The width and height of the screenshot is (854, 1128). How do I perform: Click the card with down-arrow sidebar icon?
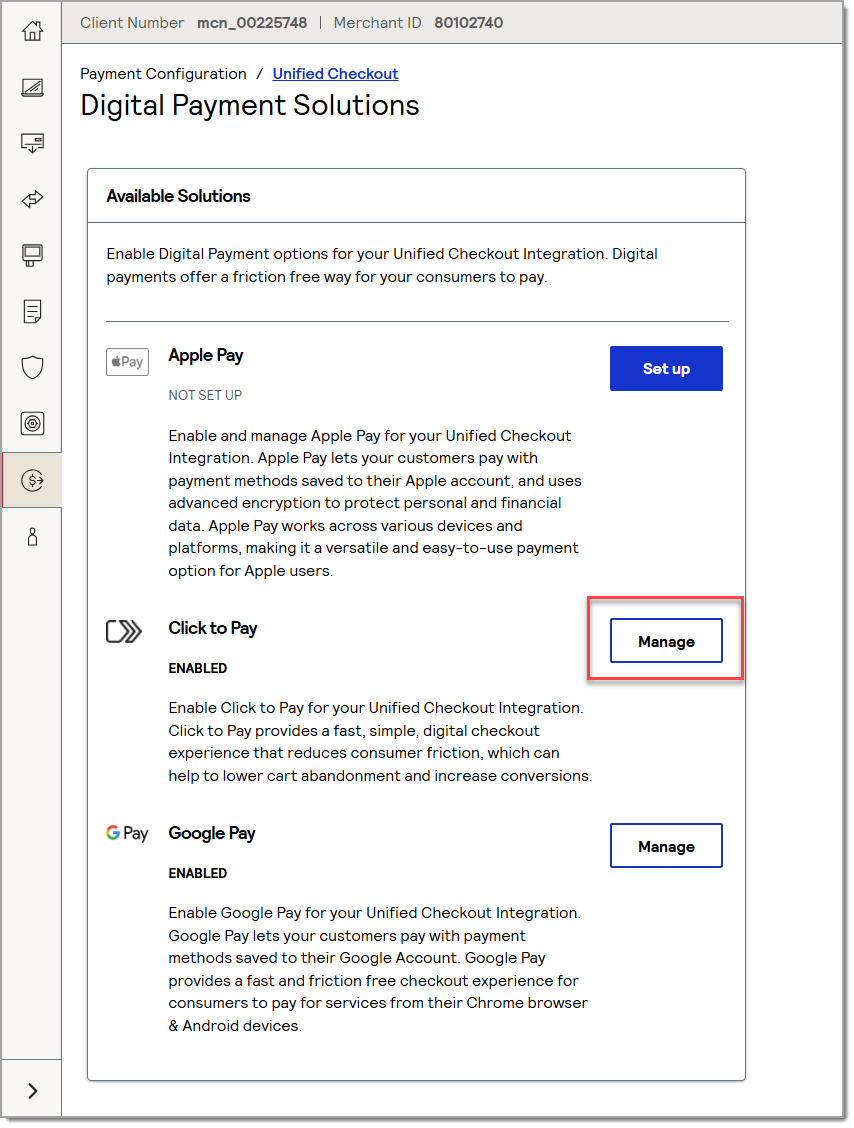[x=32, y=143]
